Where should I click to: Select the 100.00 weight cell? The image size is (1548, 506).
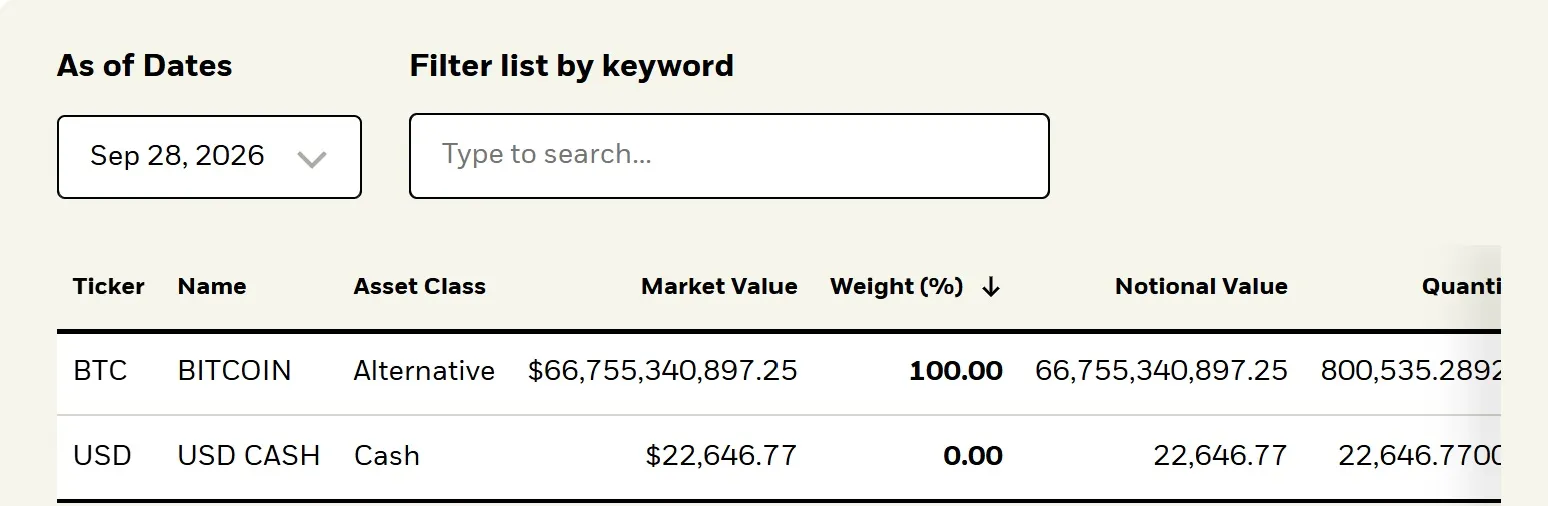(956, 371)
